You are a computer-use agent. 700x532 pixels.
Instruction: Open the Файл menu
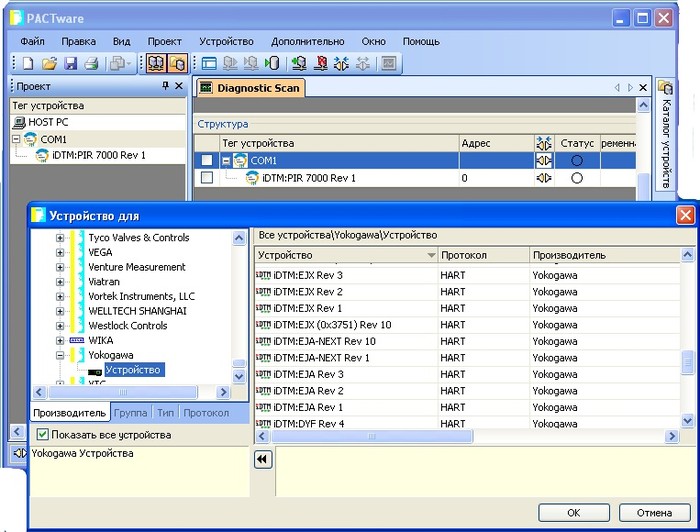pos(32,42)
